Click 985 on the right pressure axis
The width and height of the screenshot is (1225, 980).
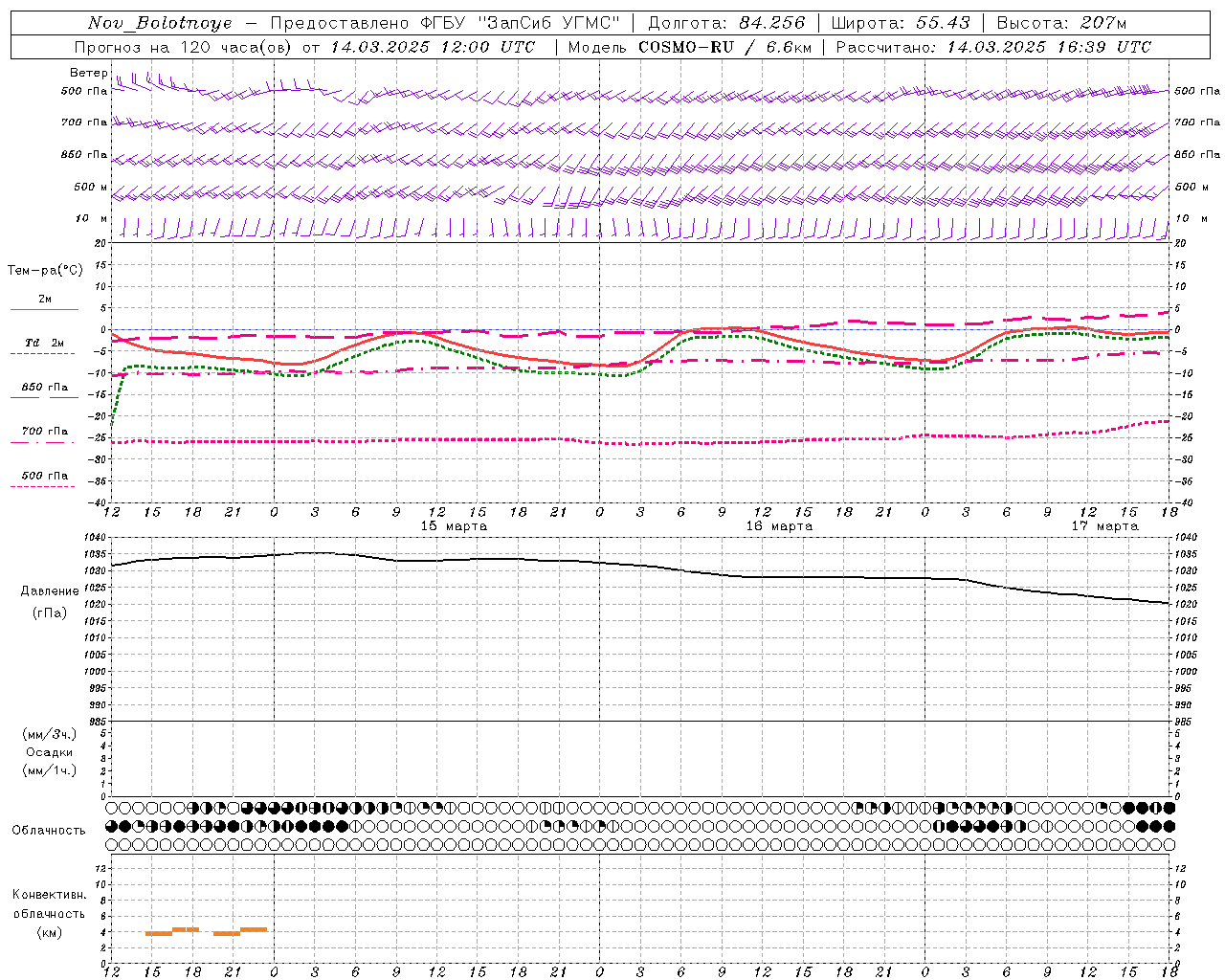click(1183, 722)
